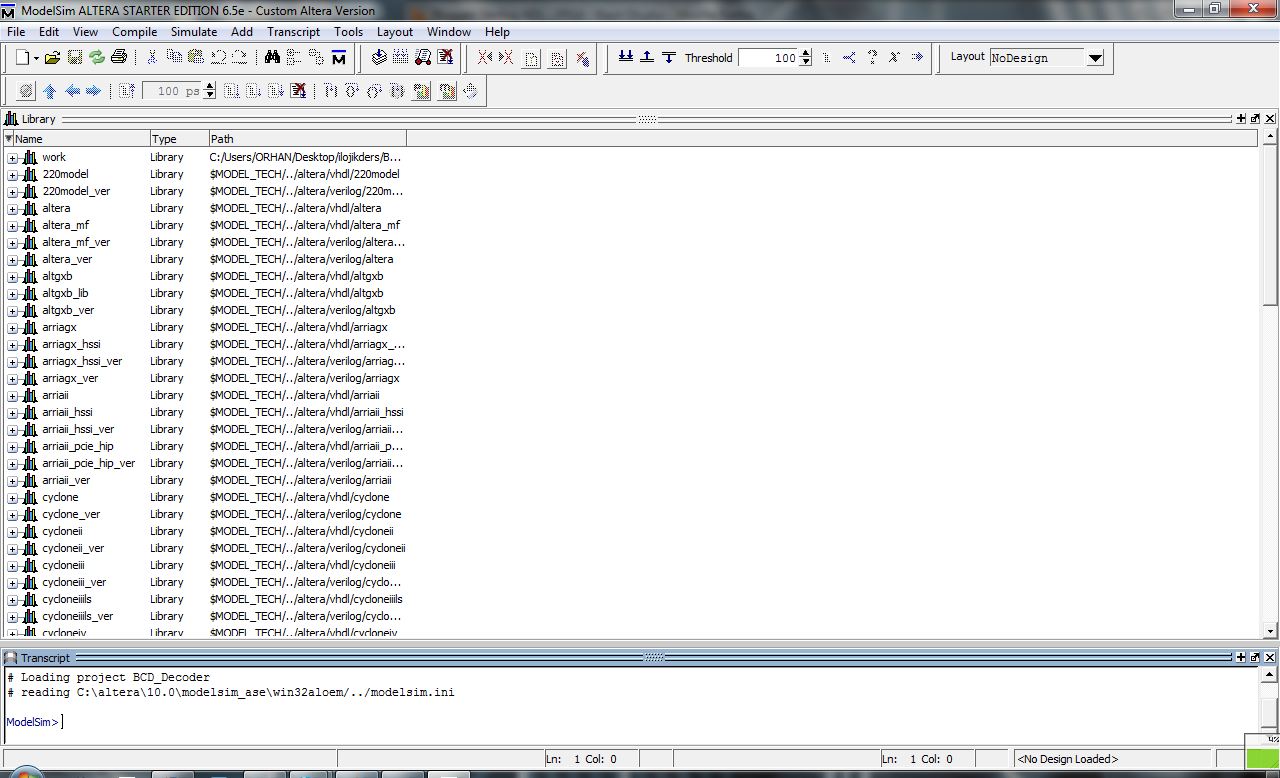Click the blue up-arrow icon
The height and width of the screenshot is (778, 1280).
(x=49, y=91)
